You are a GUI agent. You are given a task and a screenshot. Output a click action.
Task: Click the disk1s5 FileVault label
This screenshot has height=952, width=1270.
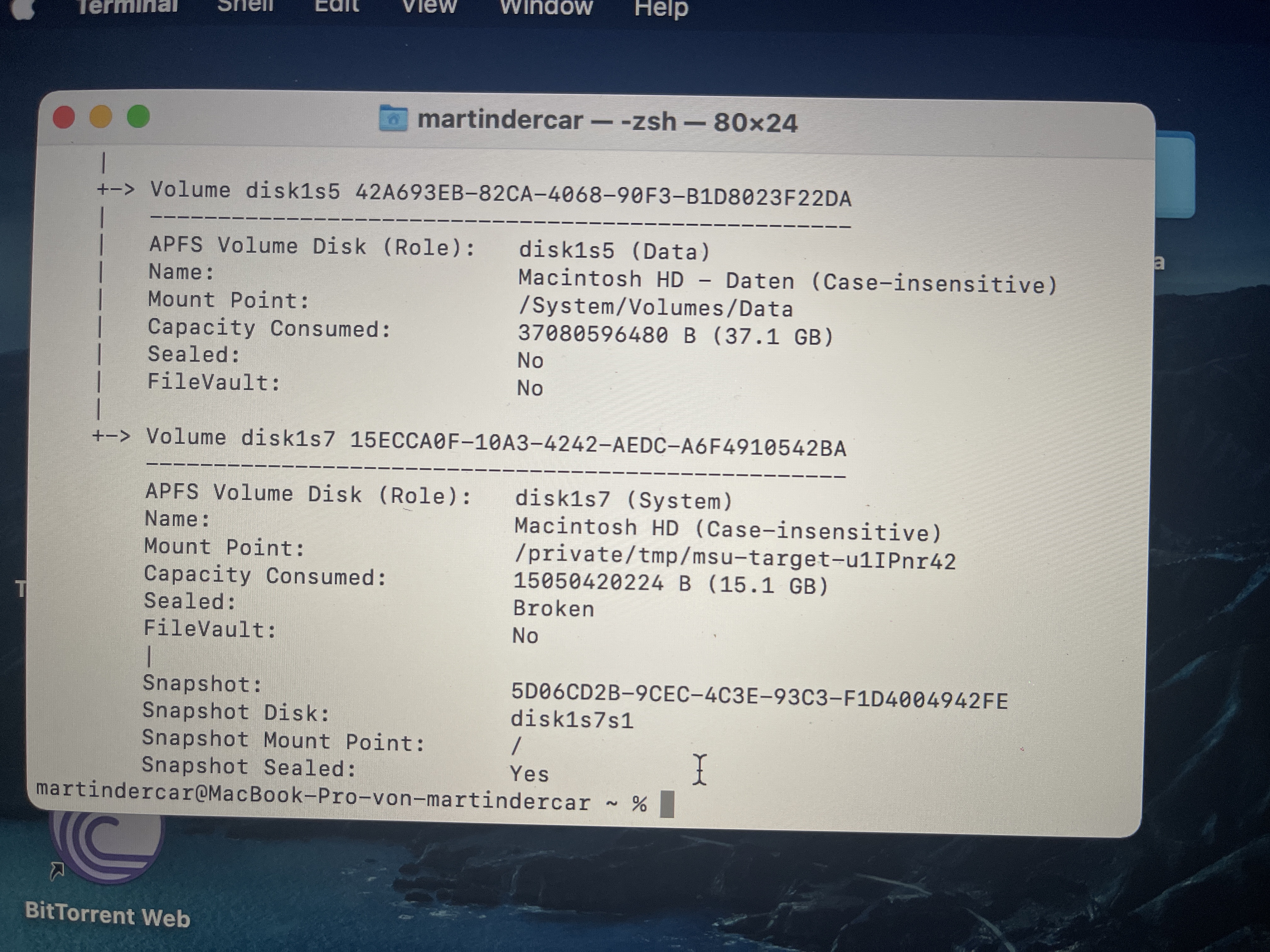click(x=214, y=382)
